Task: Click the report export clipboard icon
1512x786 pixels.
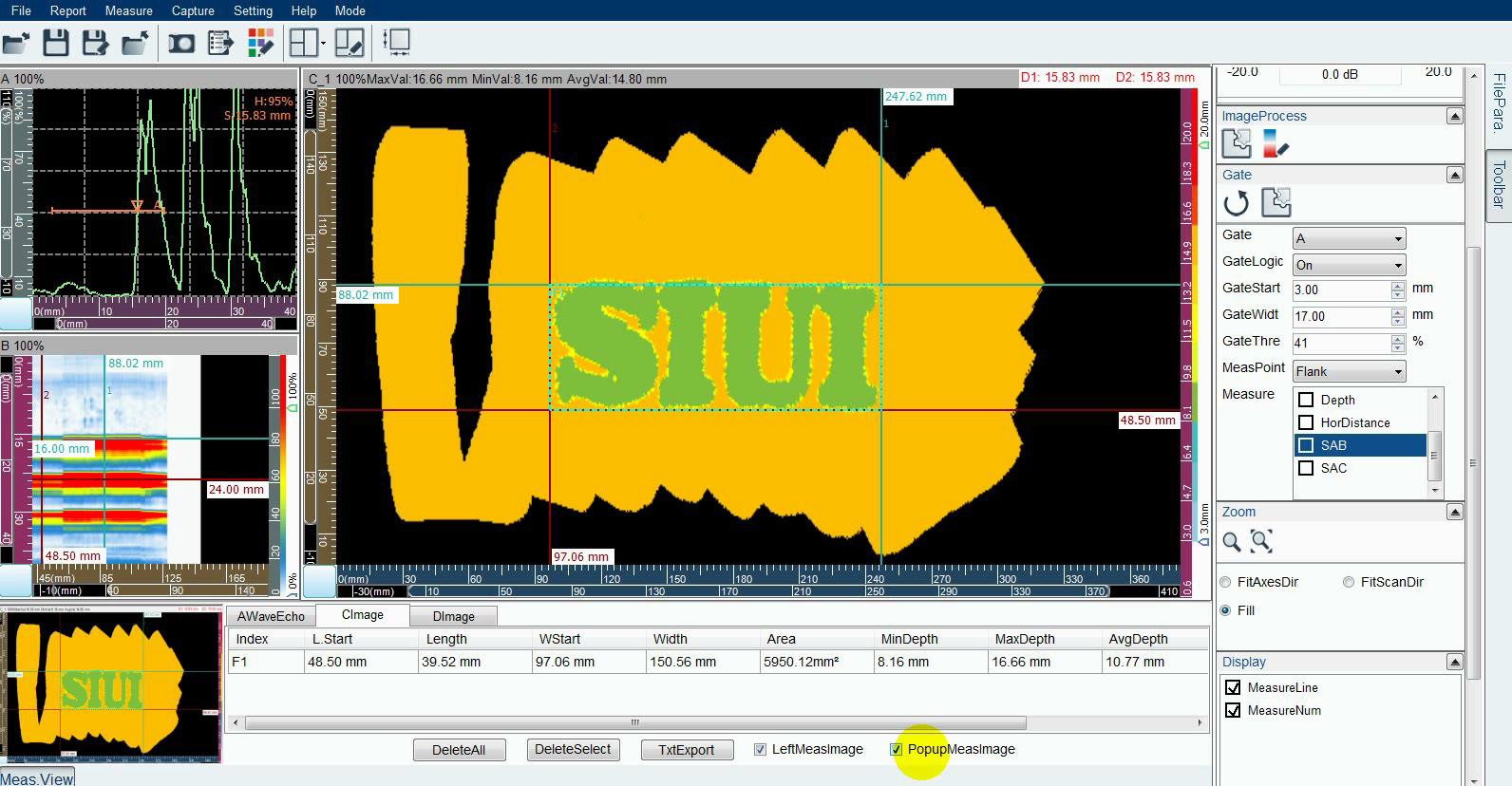Action: coord(220,43)
